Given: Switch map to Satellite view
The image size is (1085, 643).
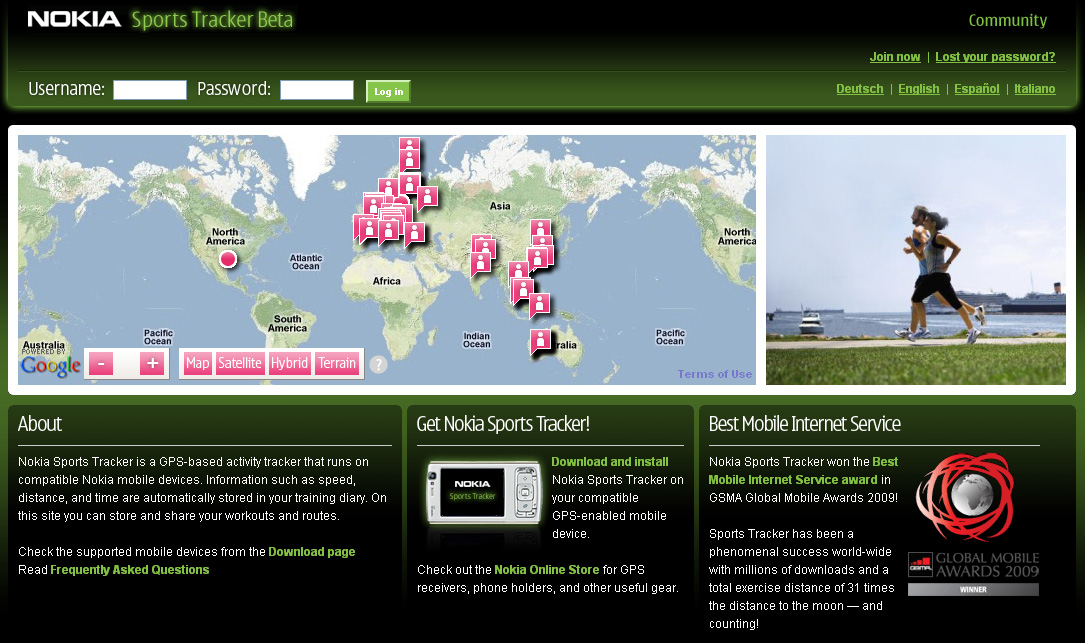Looking at the screenshot, I should coord(239,363).
